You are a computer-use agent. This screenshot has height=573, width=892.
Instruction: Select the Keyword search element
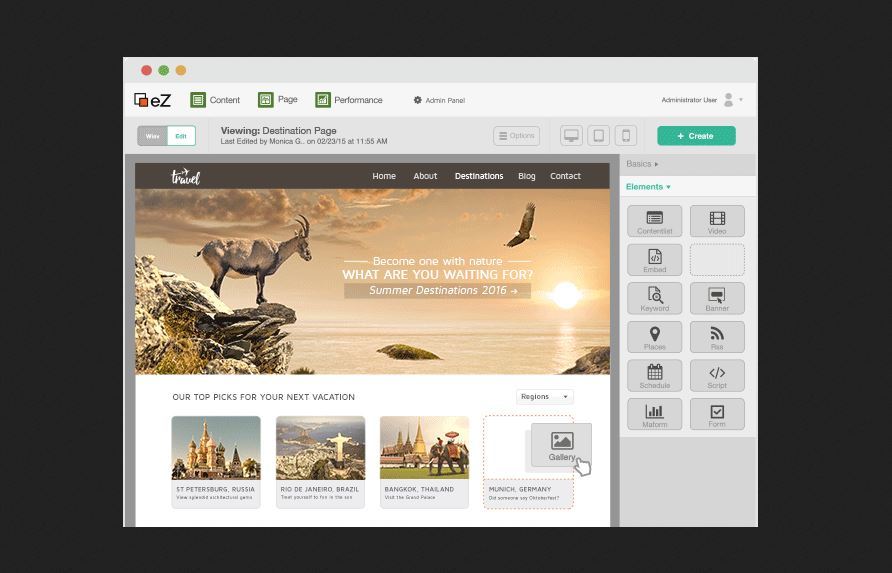pyautogui.click(x=654, y=298)
